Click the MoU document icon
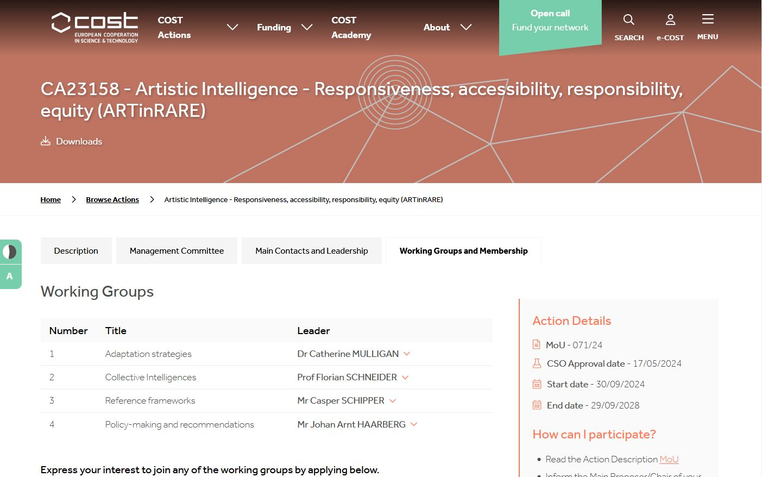Screen dimensions: 762x477 [x=537, y=344]
